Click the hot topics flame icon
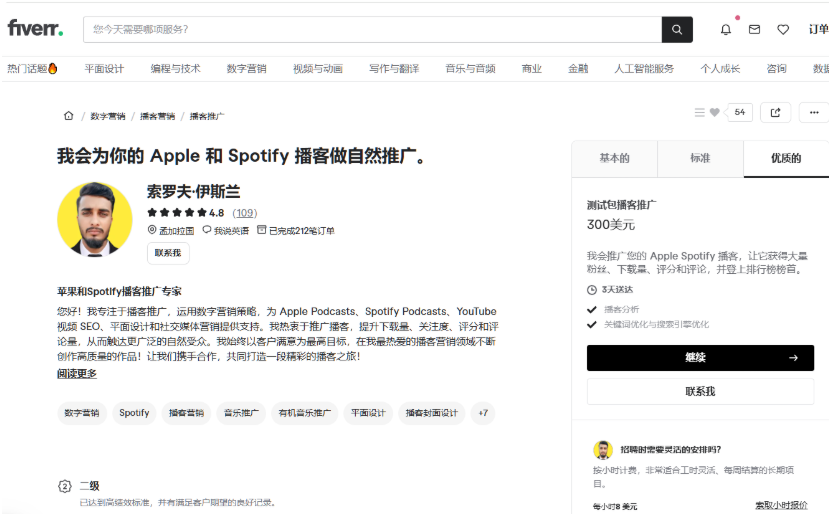 [53, 68]
